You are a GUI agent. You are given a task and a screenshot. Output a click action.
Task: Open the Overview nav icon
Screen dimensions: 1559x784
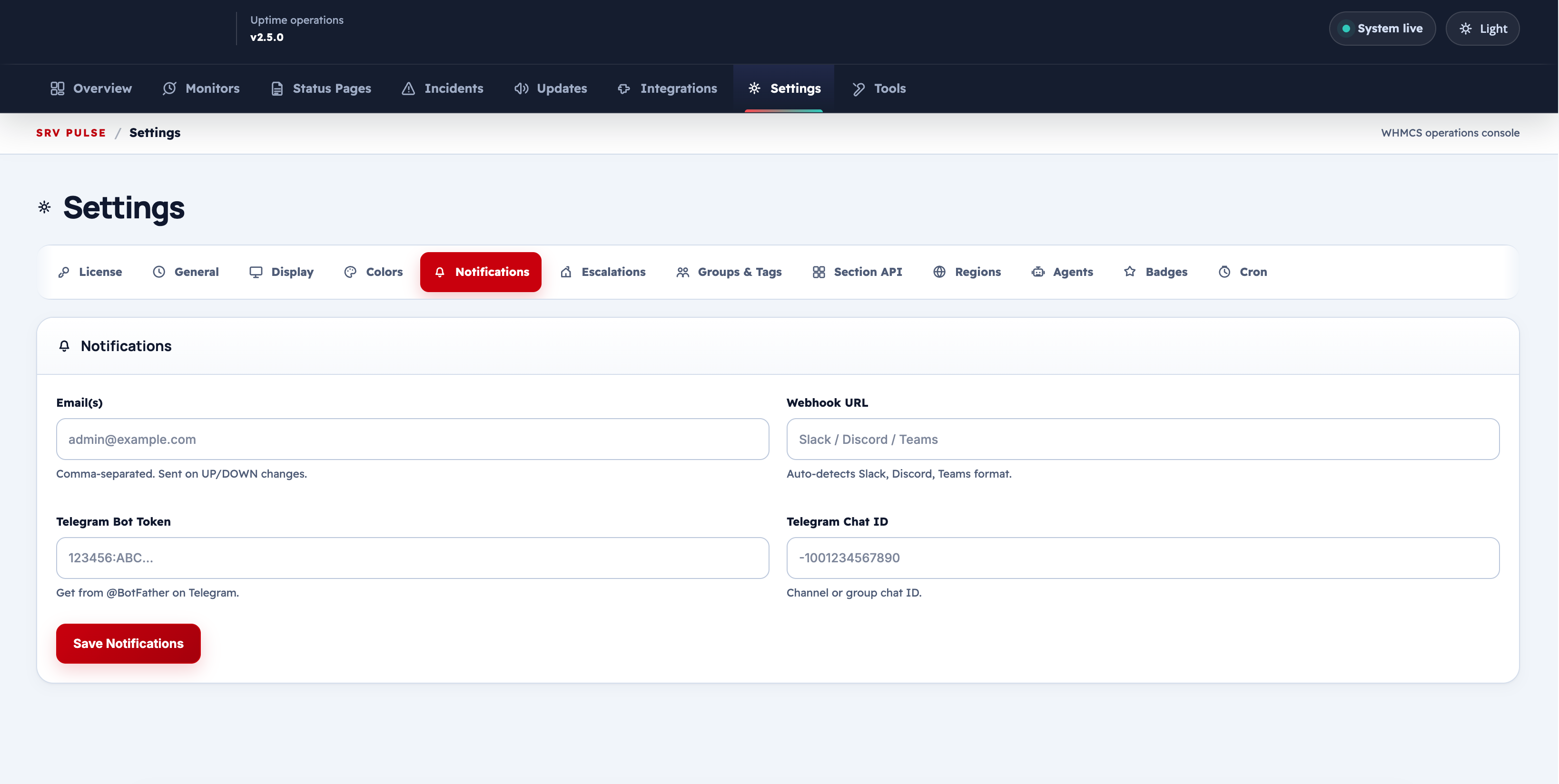click(58, 88)
